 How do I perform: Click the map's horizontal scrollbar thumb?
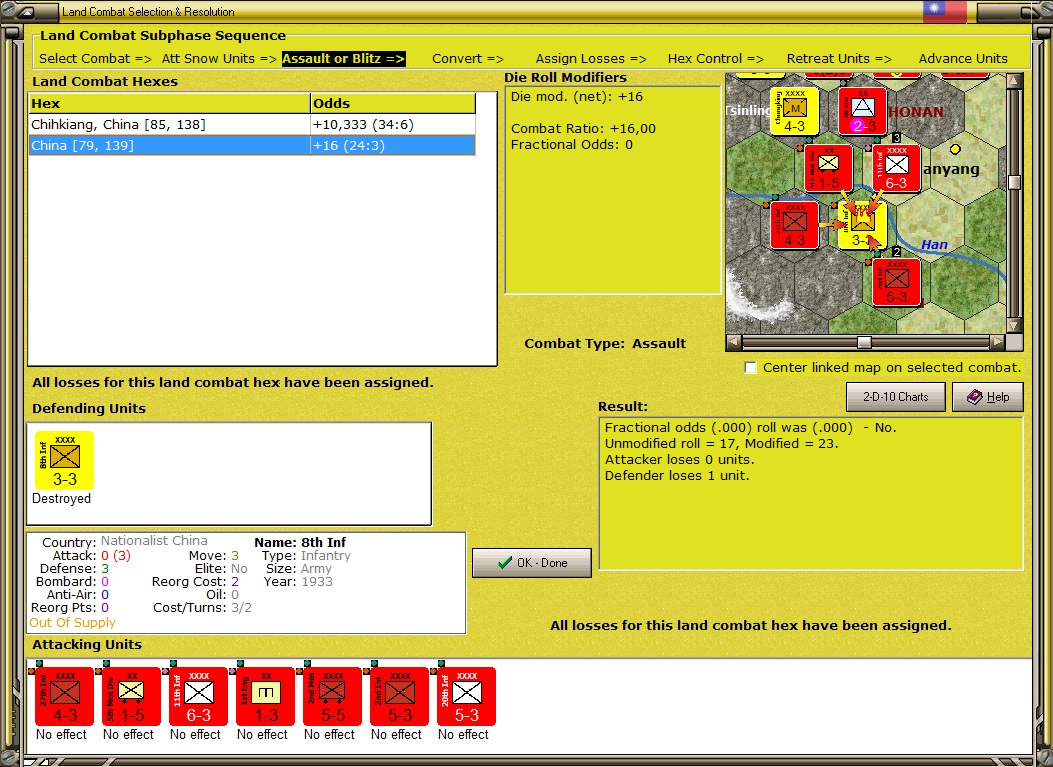coord(864,343)
